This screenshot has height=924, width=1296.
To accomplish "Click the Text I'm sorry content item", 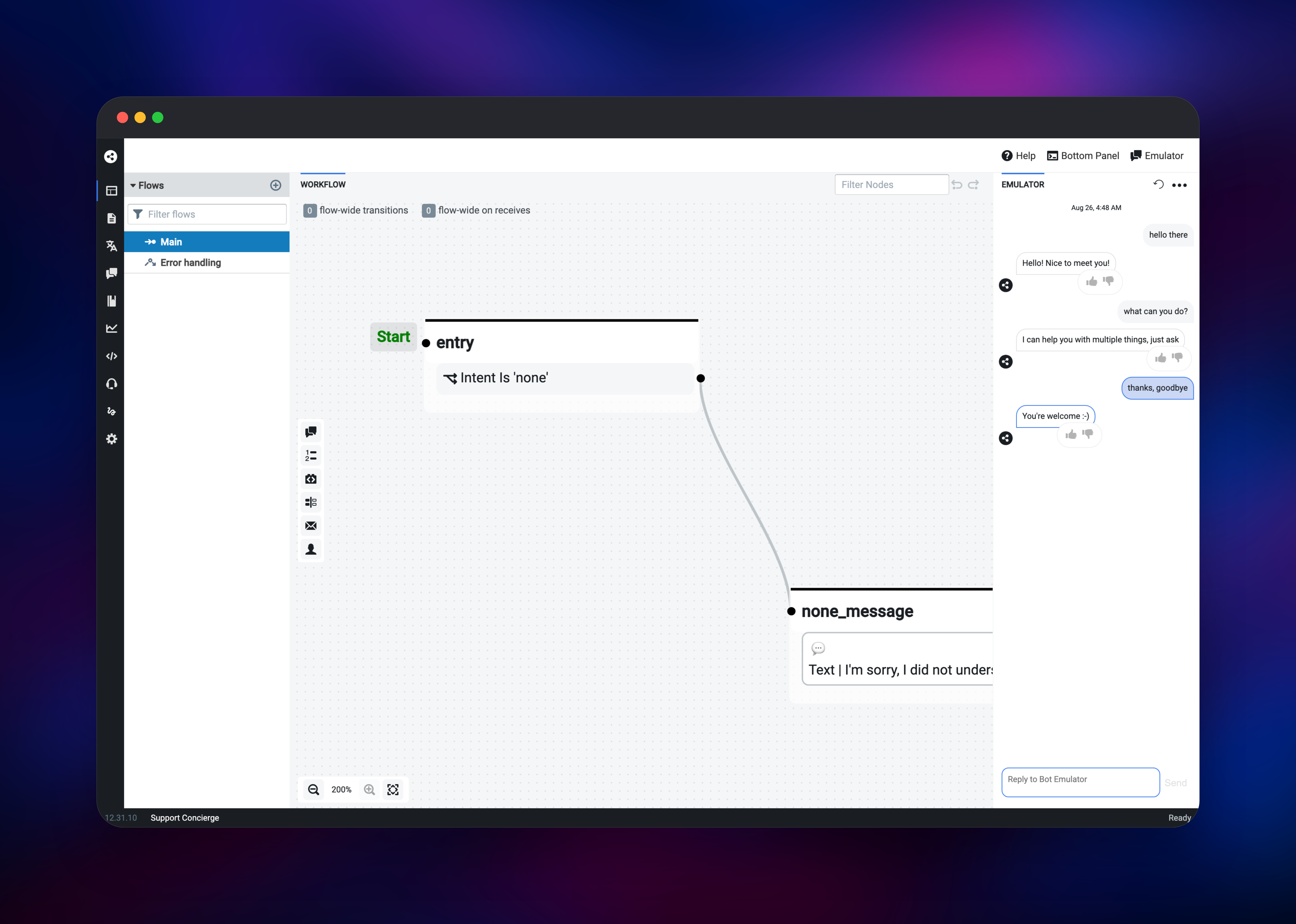I will point(898,659).
